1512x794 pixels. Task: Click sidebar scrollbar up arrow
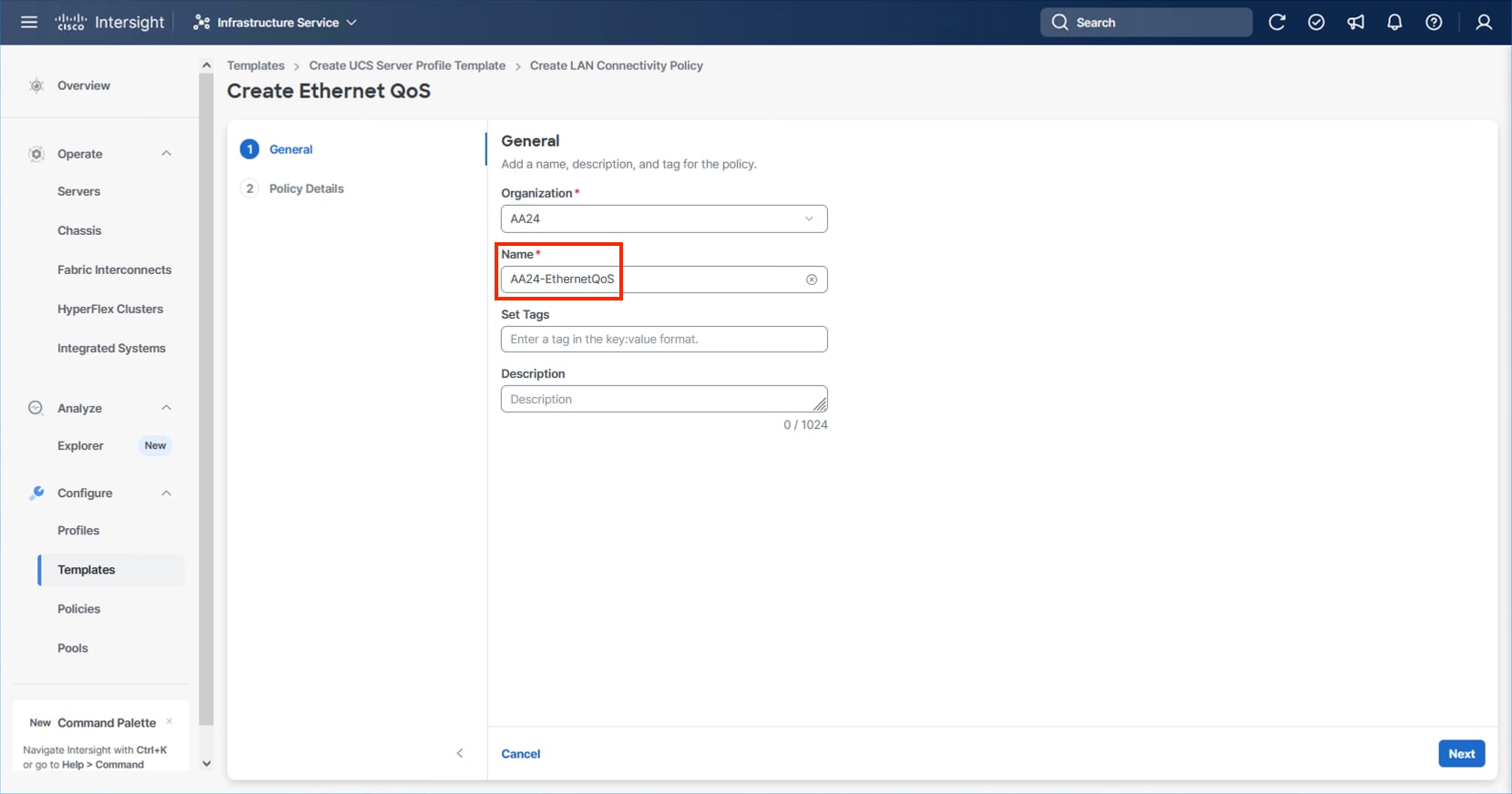(206, 66)
